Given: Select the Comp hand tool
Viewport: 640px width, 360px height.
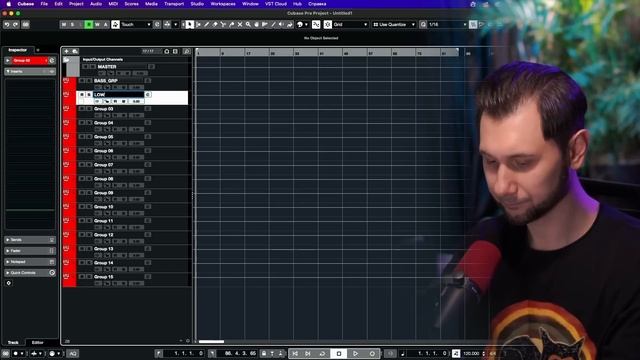Looking at the screenshot, I should tap(256, 24).
